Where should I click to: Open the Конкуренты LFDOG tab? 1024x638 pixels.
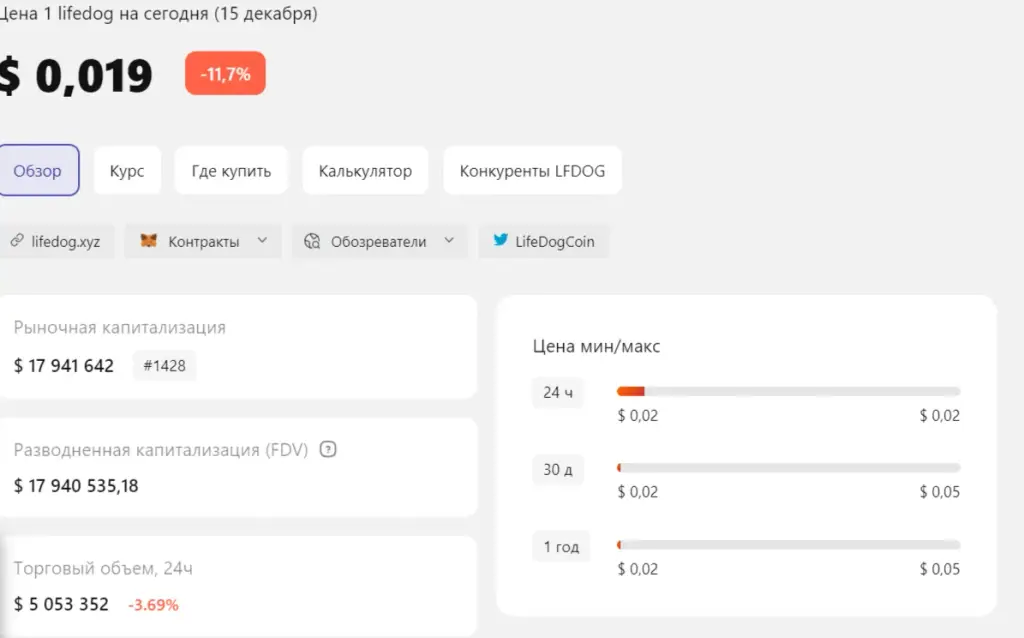(532, 170)
